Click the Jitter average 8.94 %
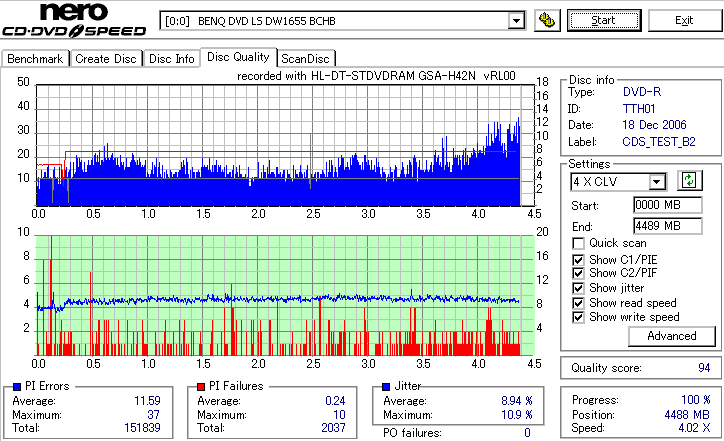Screen dimensions: 724x441 tap(517, 401)
